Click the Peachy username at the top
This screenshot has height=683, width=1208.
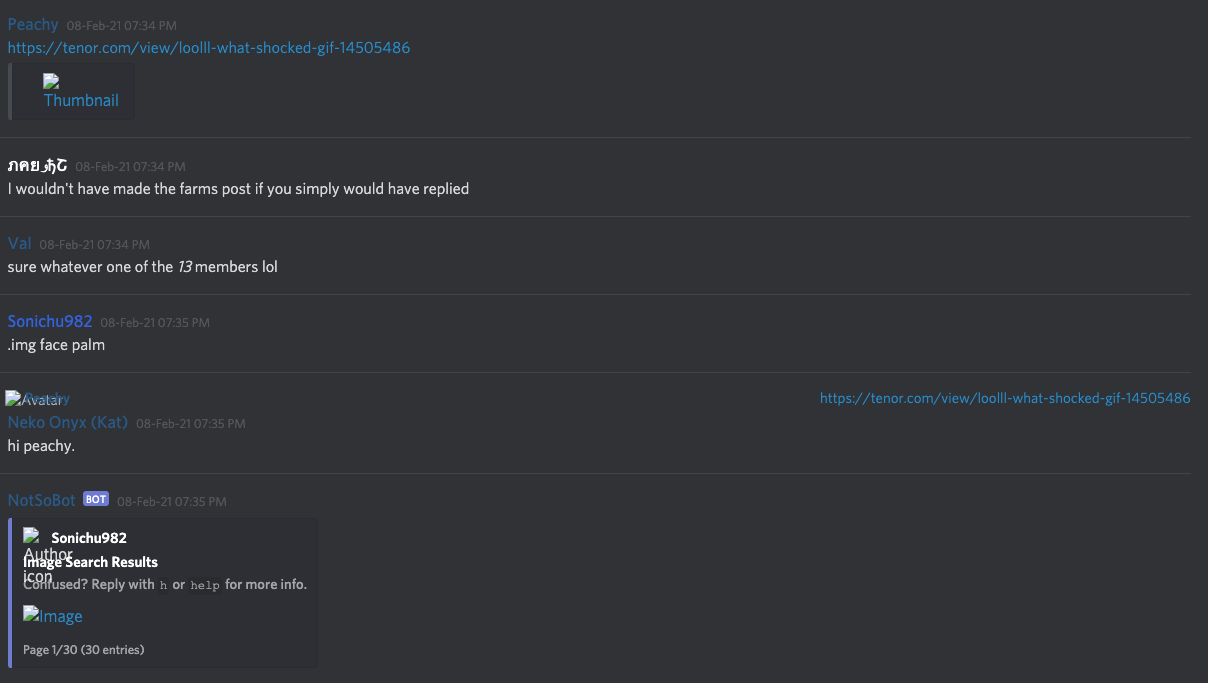pyautogui.click(x=33, y=24)
